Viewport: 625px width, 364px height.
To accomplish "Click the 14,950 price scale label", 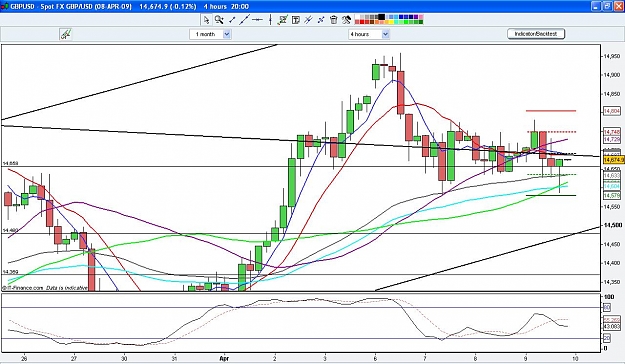I will [613, 56].
